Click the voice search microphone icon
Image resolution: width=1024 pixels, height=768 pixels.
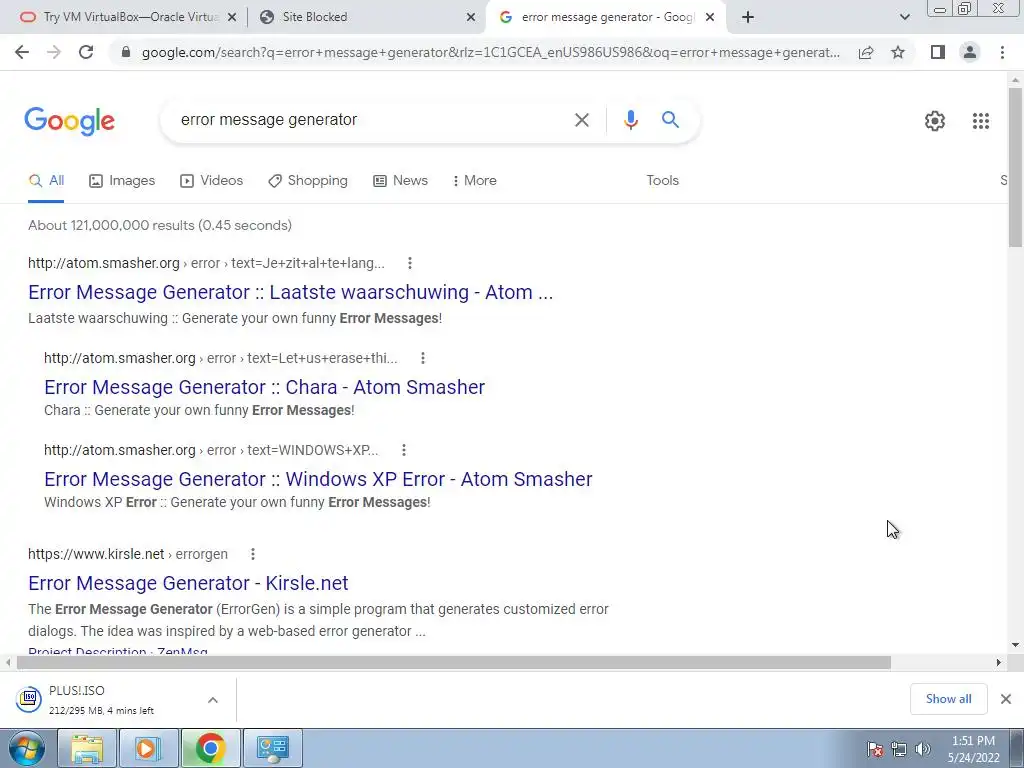coord(630,120)
